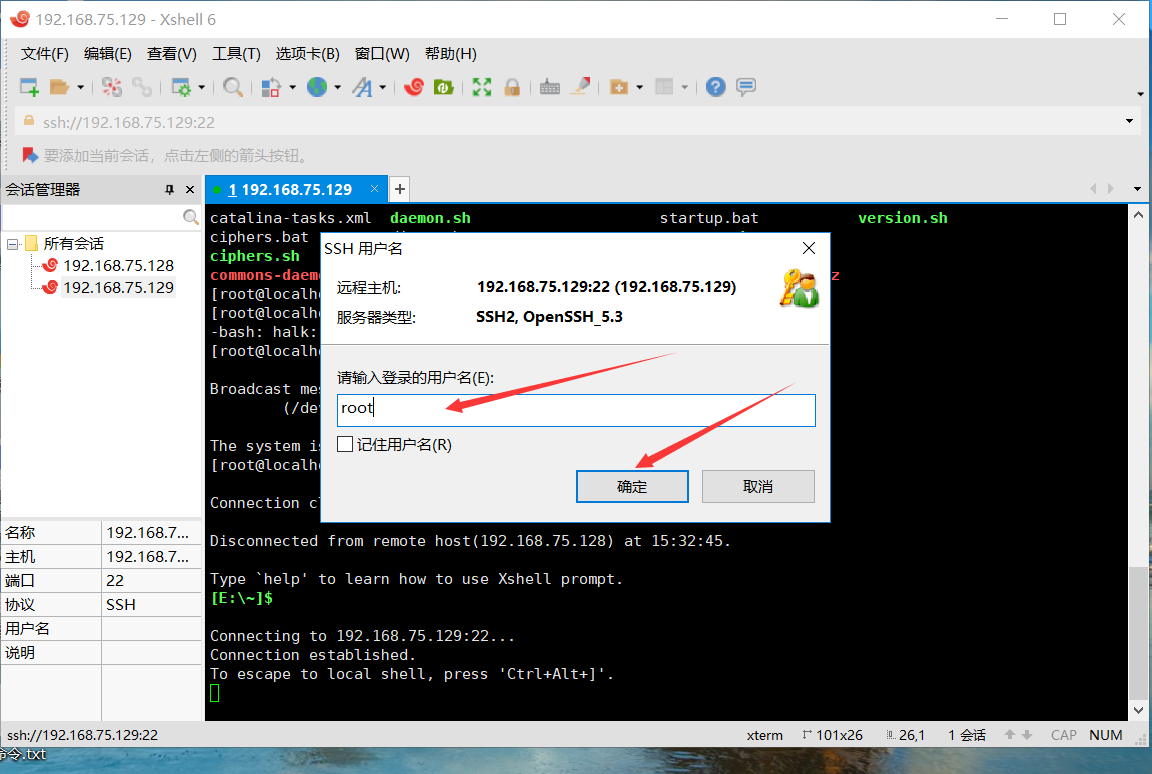Expand the folder-with-plus dropdown arrow

coord(640,87)
